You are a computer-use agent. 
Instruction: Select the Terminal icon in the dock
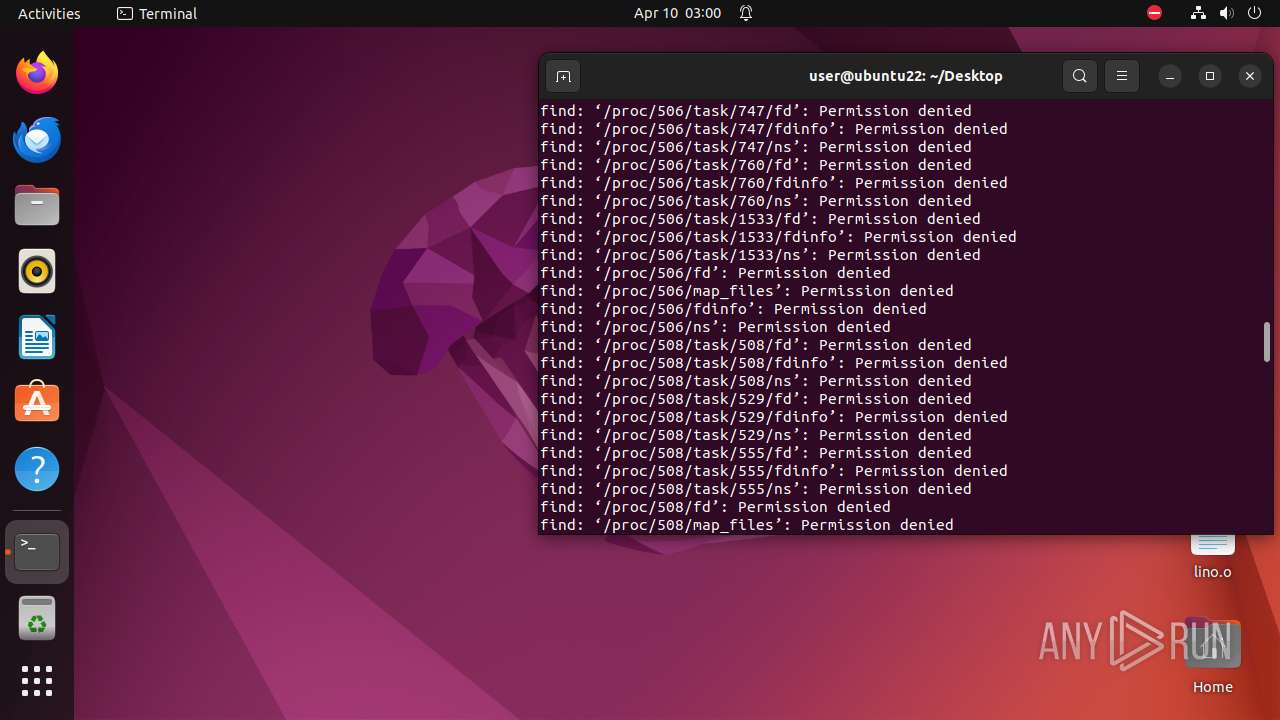pos(37,551)
